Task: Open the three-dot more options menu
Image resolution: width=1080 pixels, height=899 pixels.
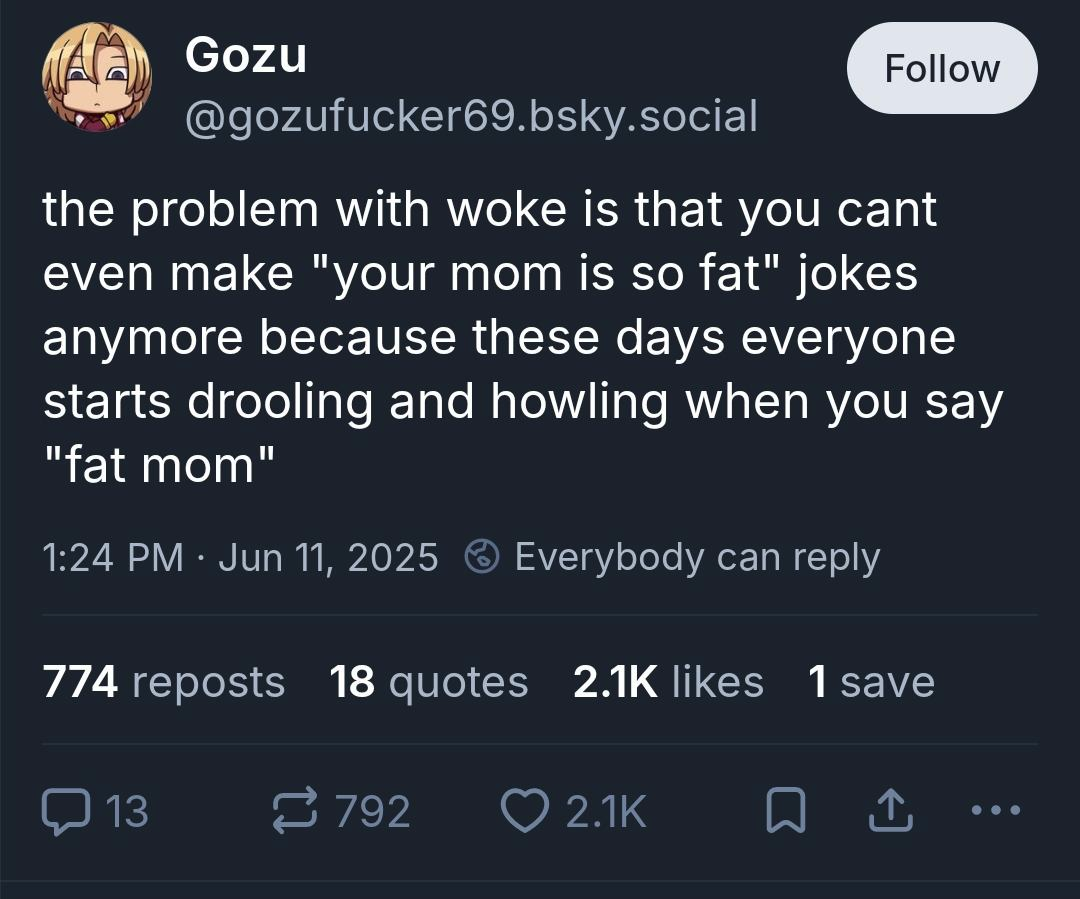Action: click(995, 811)
